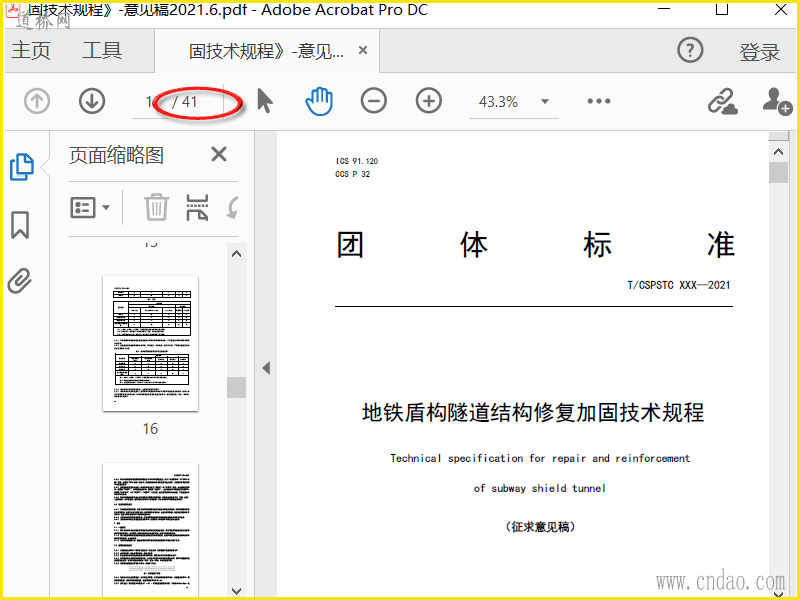
Task: Click the text CCS P 32
Action: tap(353, 174)
